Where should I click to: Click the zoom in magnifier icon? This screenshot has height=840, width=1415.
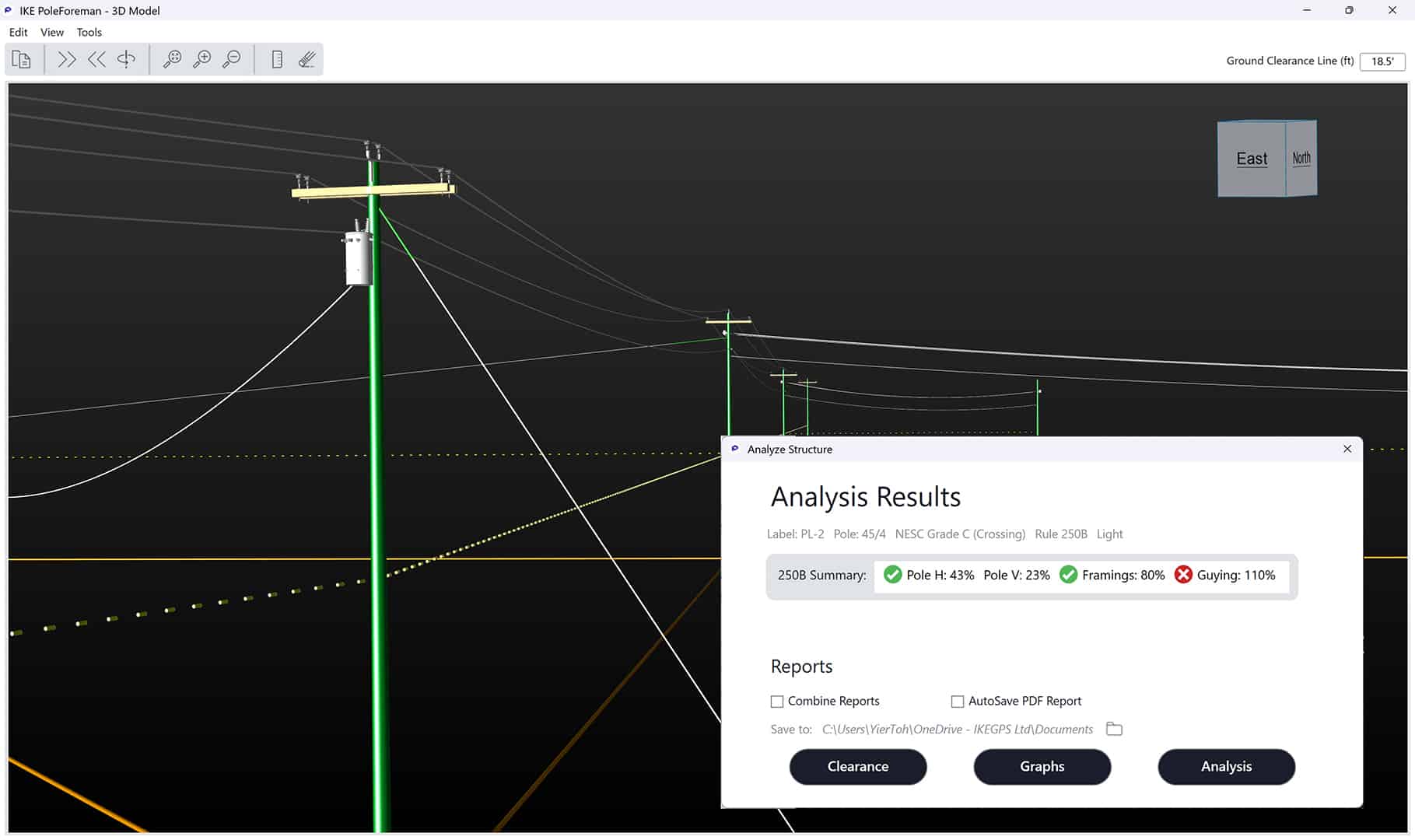tap(202, 60)
